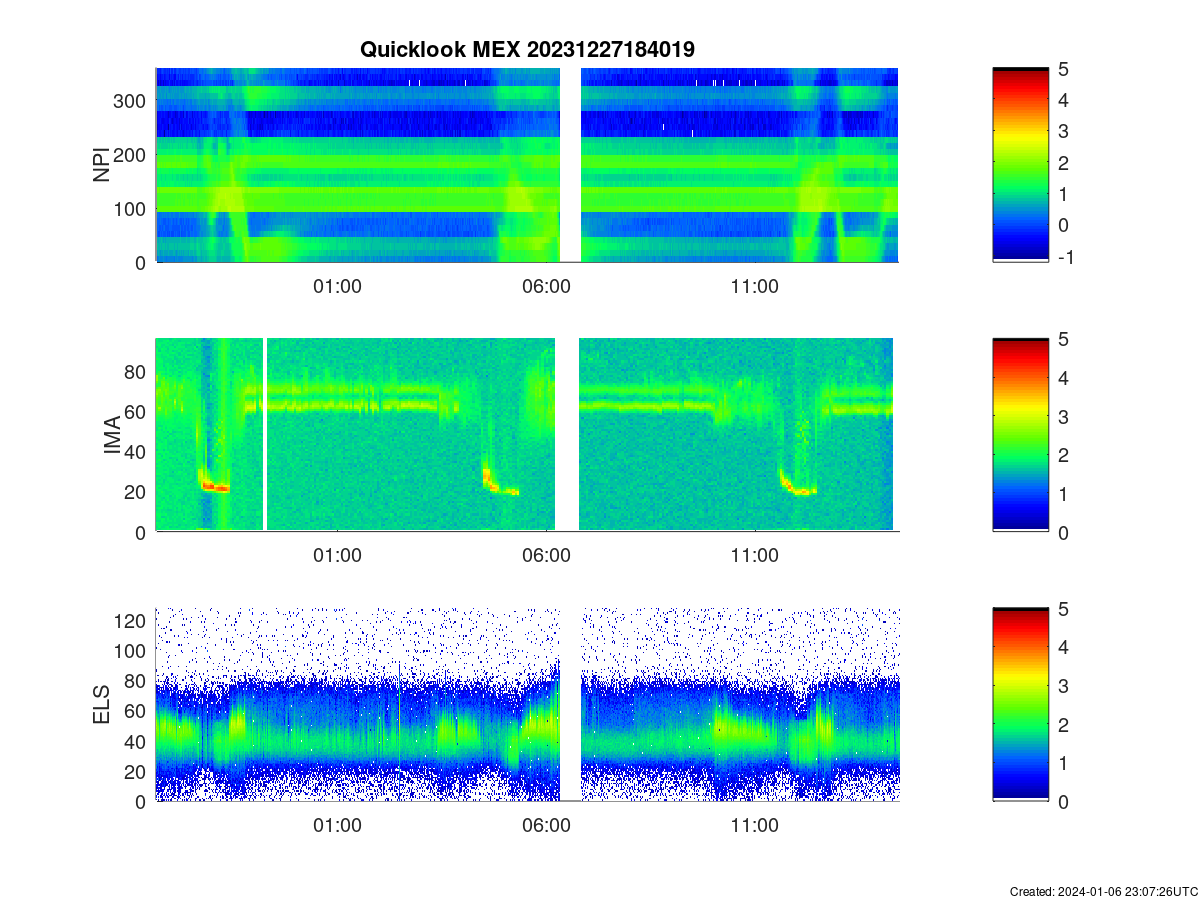Click the title Quicklook MEX 20231227184019
This screenshot has height=900, width=1200.
[527, 49]
